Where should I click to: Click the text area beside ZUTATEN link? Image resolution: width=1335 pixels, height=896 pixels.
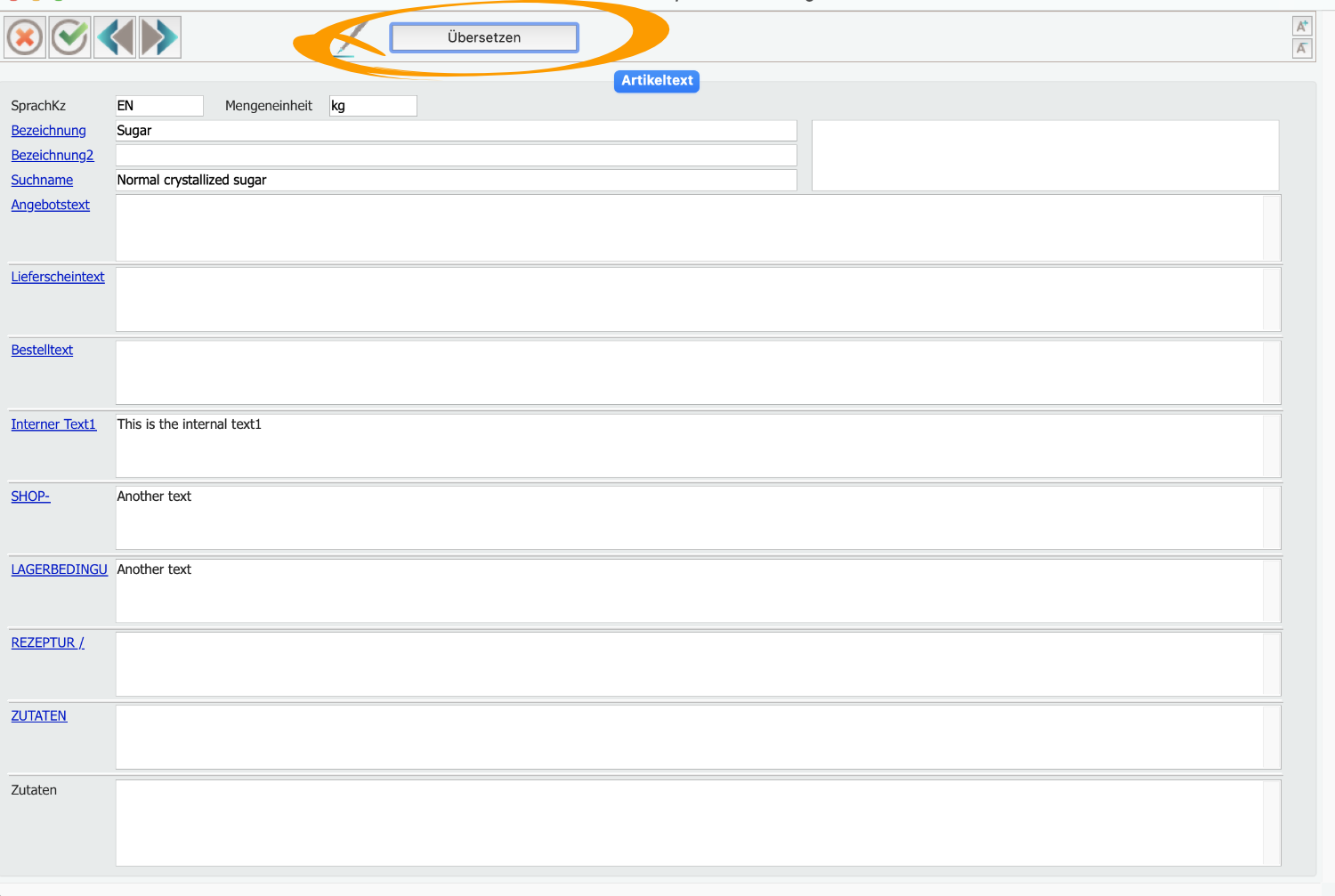point(698,738)
